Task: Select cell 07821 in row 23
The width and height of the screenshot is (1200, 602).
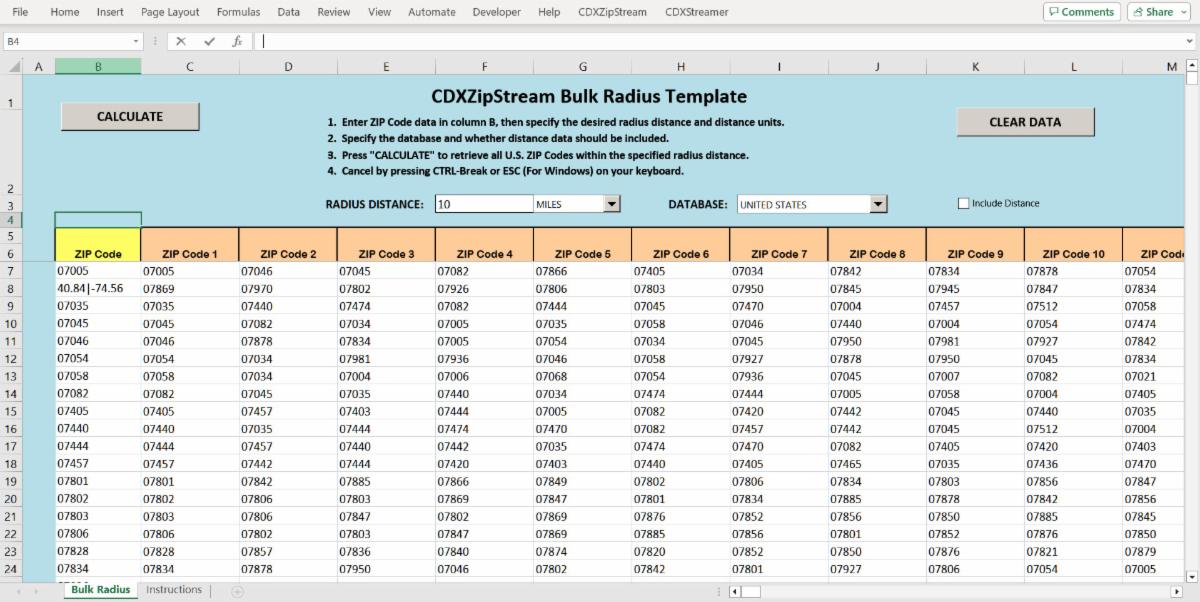Action: (x=1074, y=552)
